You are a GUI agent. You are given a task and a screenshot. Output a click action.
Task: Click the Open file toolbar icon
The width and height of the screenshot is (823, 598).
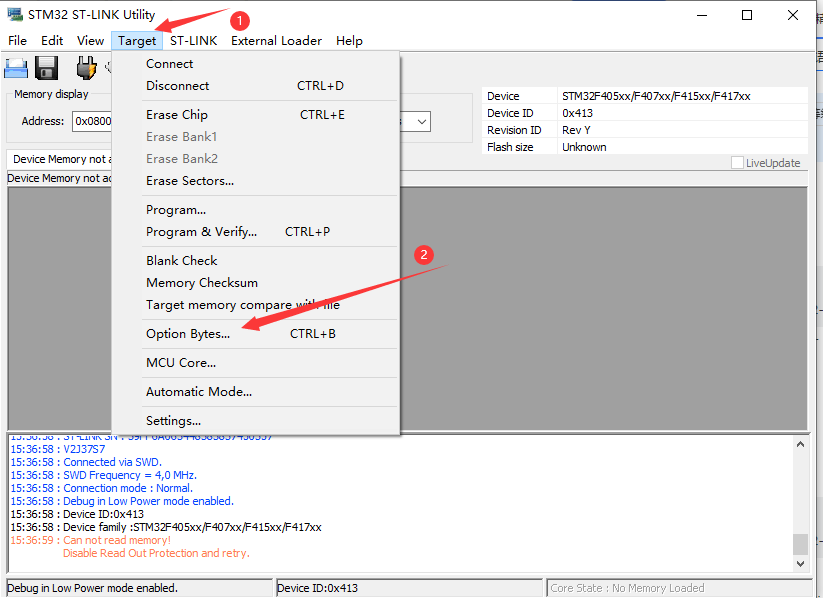[x=16, y=68]
